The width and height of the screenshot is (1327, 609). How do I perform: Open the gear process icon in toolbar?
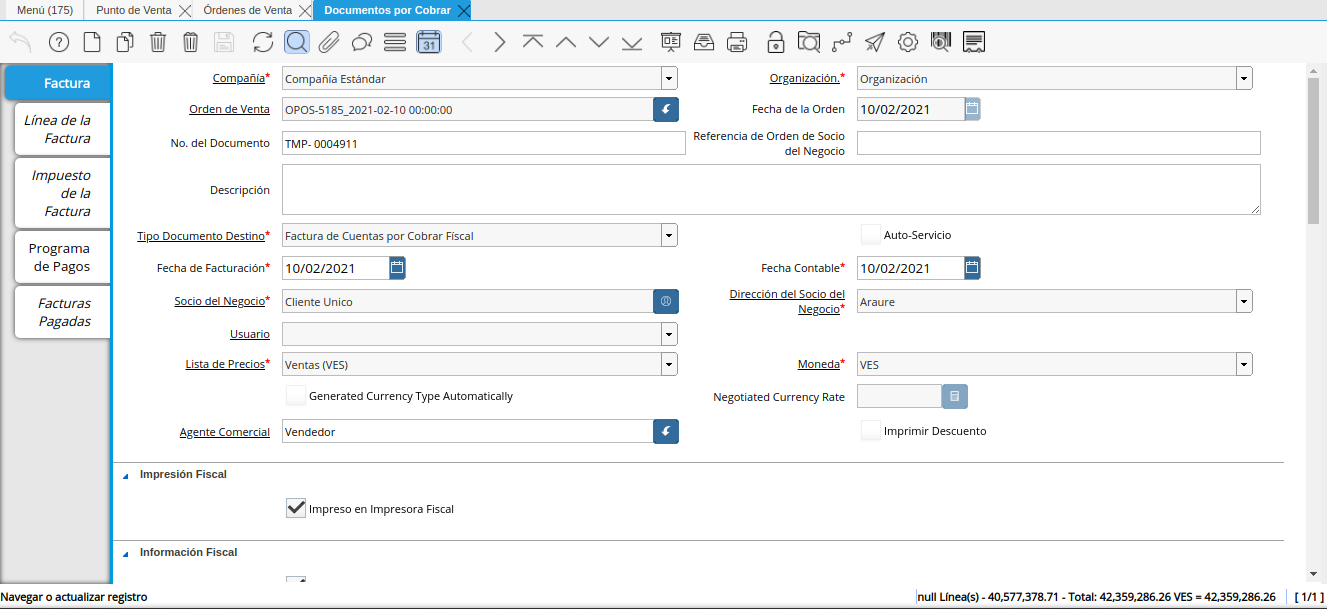coord(907,42)
